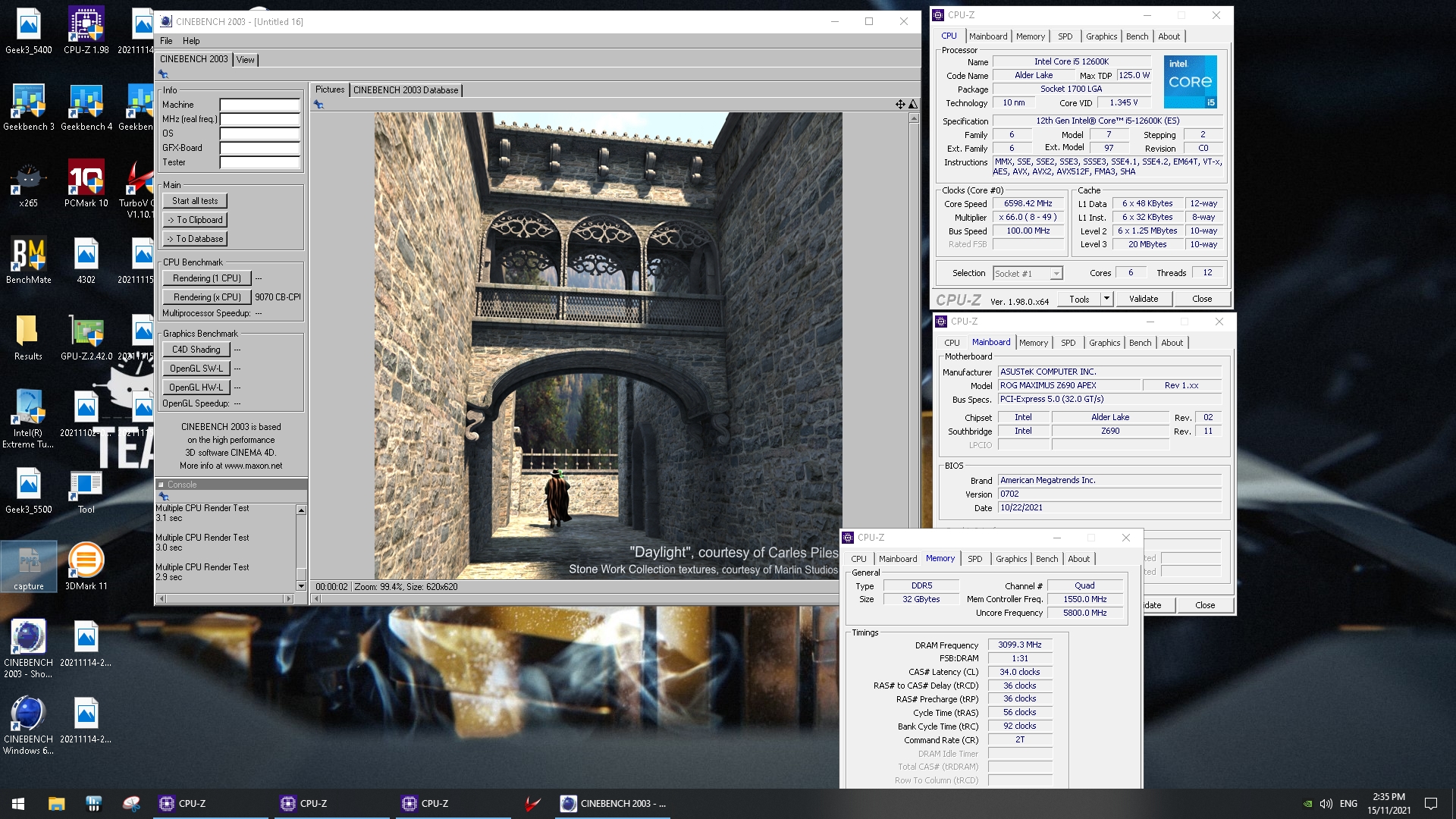Screen dimensions: 1456x819
Task: Open the Mainboard tab in top CPU-Z
Action: click(x=988, y=36)
